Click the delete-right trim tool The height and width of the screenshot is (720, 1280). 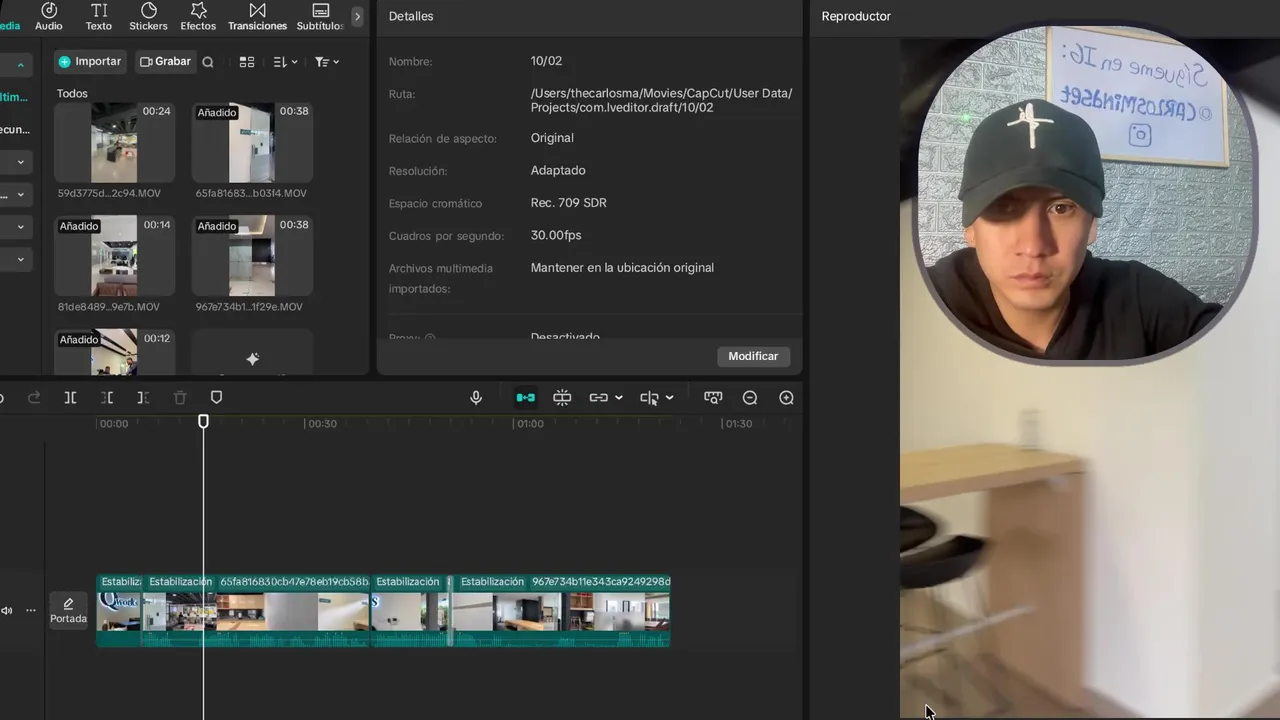[143, 398]
